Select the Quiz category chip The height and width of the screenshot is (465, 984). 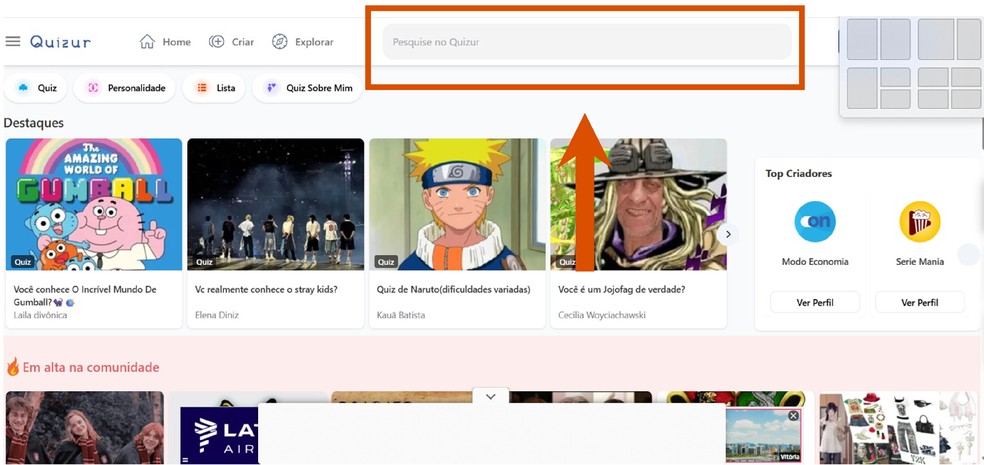pos(36,88)
